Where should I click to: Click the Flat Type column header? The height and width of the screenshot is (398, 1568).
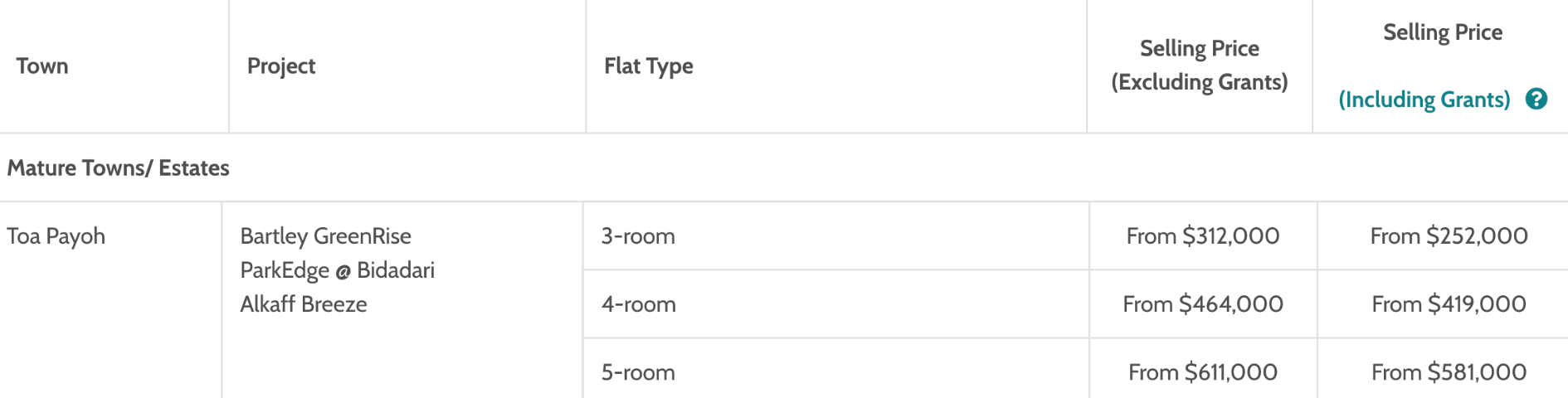click(649, 66)
